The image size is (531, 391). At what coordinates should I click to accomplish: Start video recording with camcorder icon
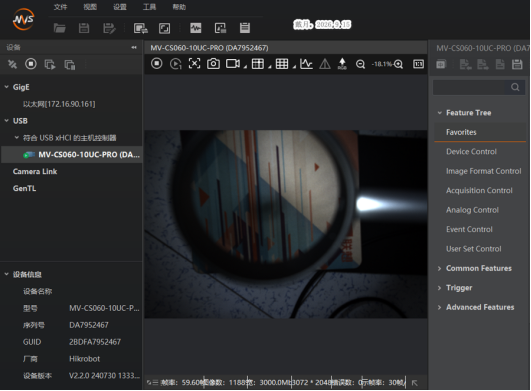(233, 64)
